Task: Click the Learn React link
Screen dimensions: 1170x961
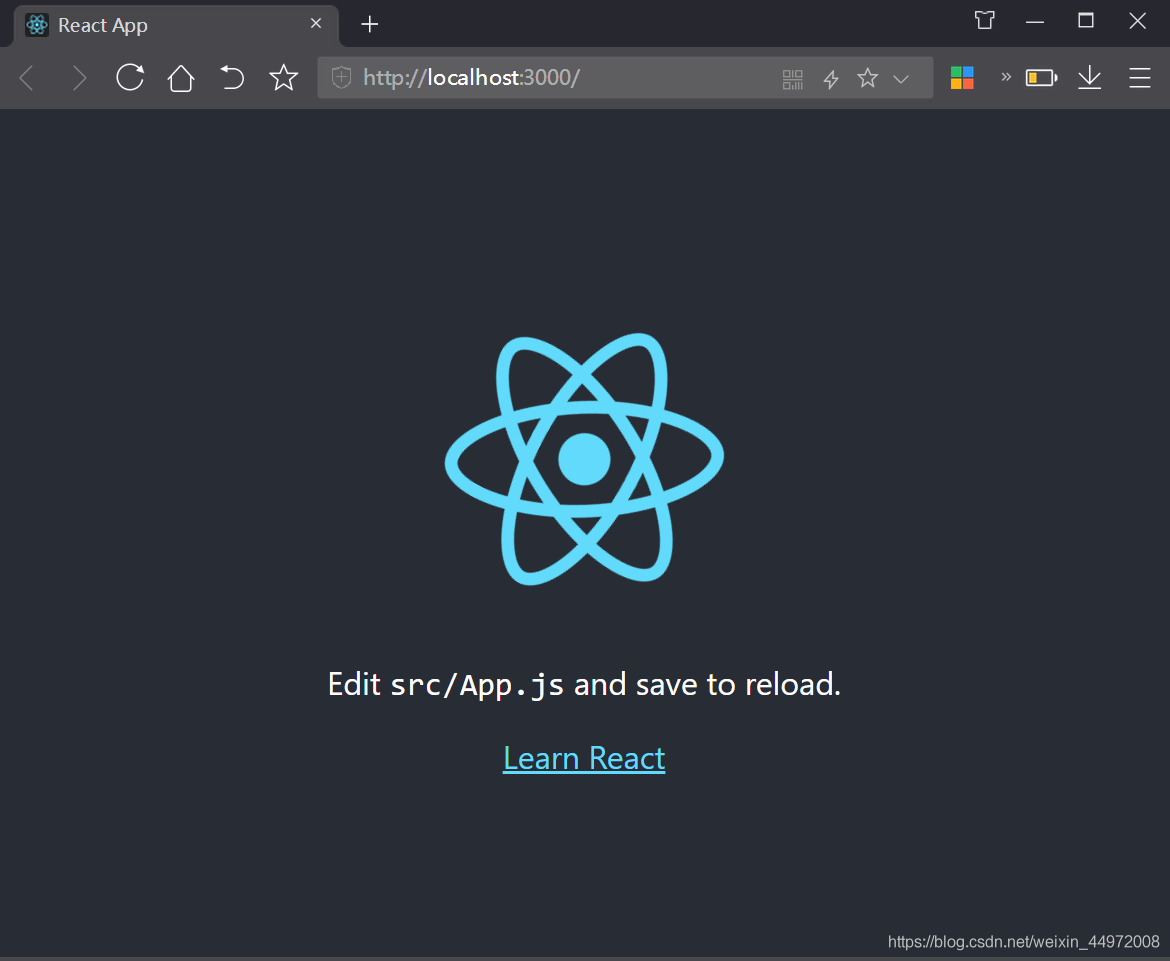Action: pyautogui.click(x=584, y=758)
